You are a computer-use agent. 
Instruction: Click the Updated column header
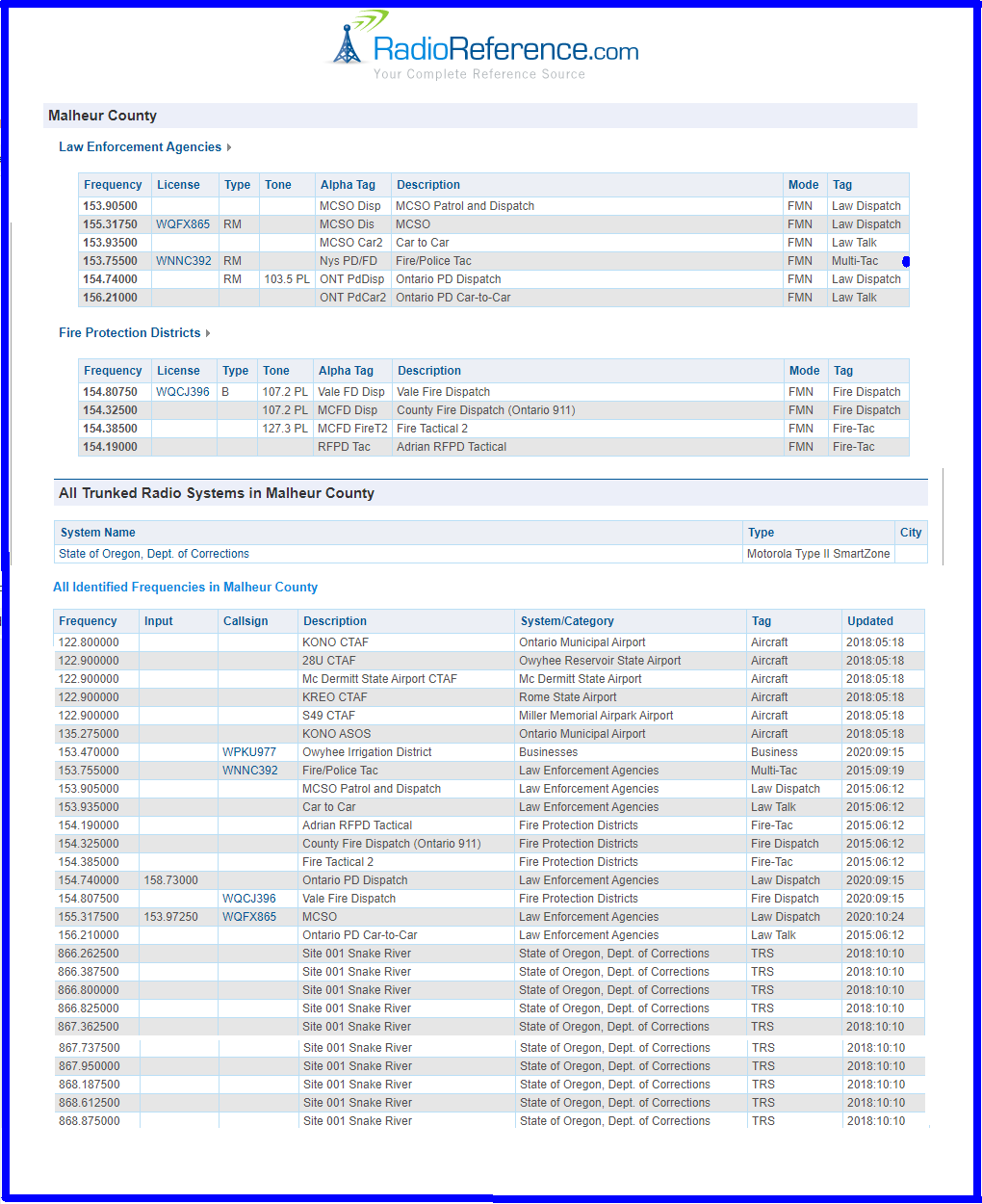[869, 621]
